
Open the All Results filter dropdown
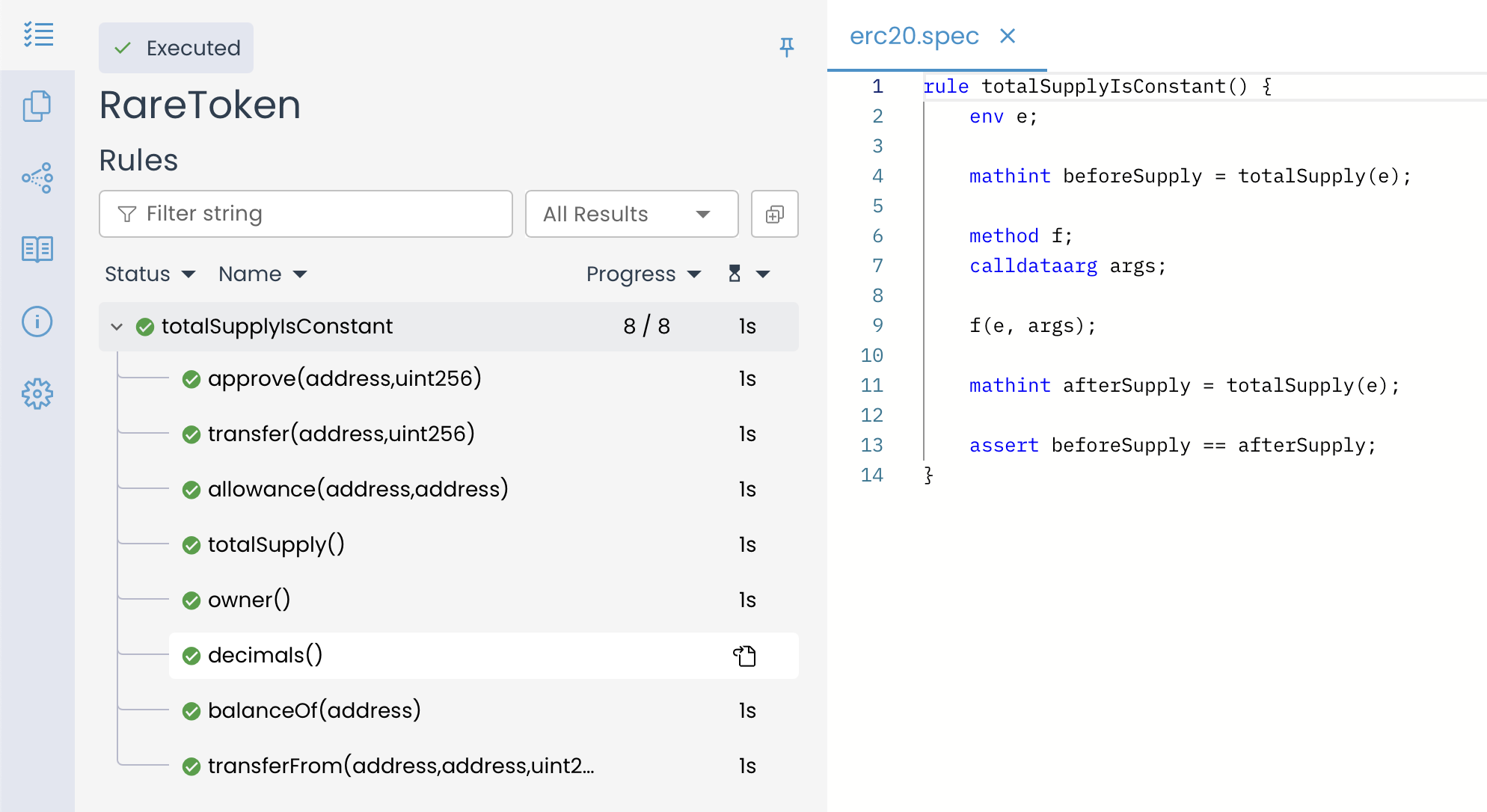pos(631,215)
